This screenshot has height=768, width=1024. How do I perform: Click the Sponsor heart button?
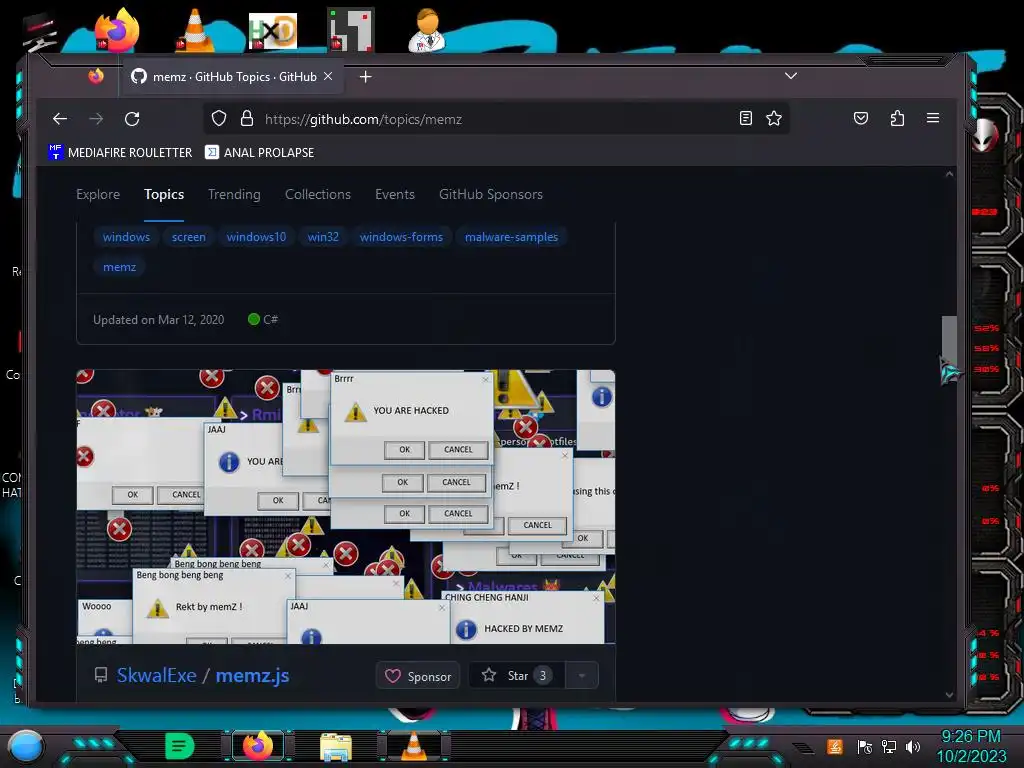pyautogui.click(x=418, y=676)
